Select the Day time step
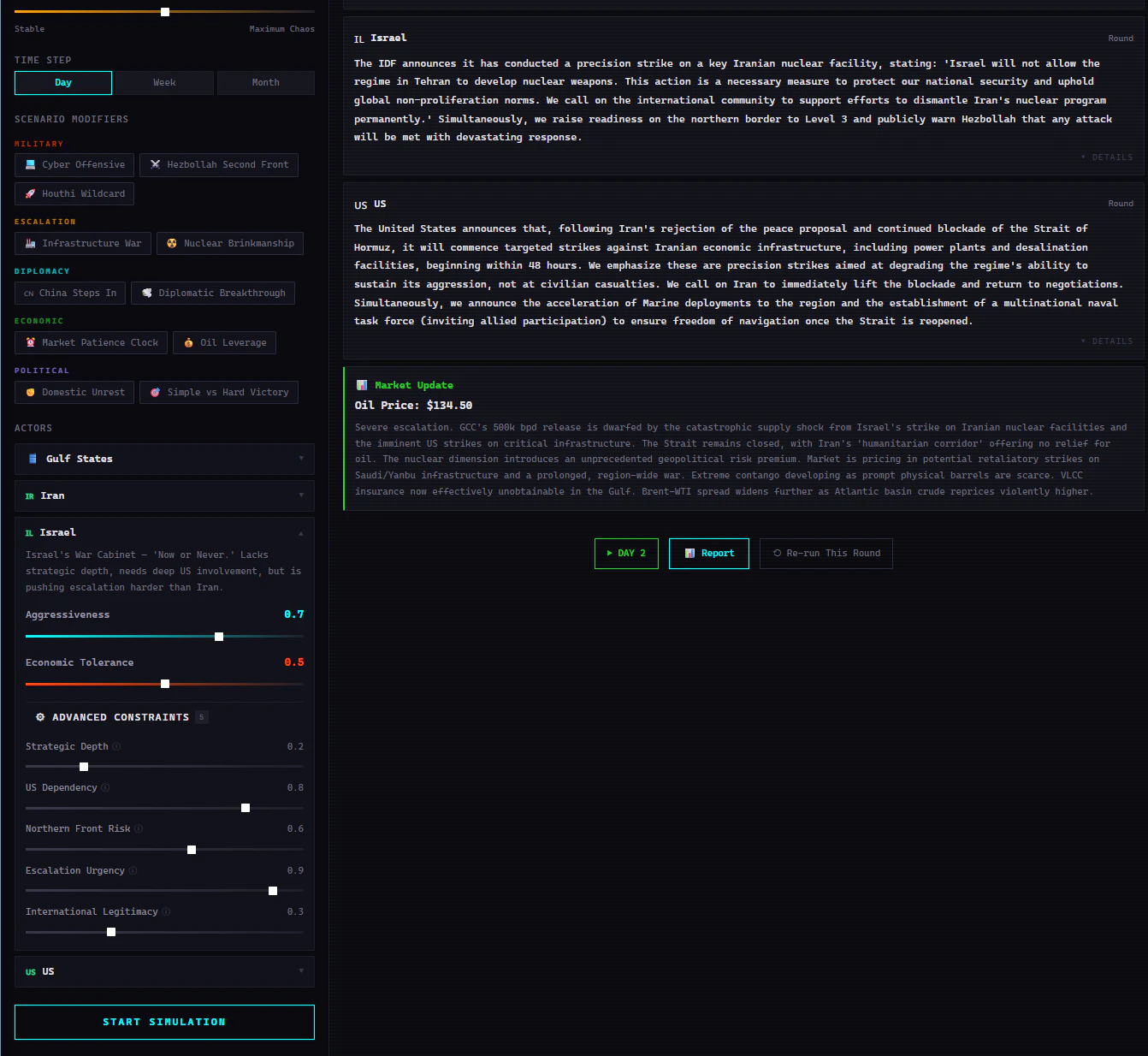This screenshot has height=1056, width=1148. (x=63, y=83)
